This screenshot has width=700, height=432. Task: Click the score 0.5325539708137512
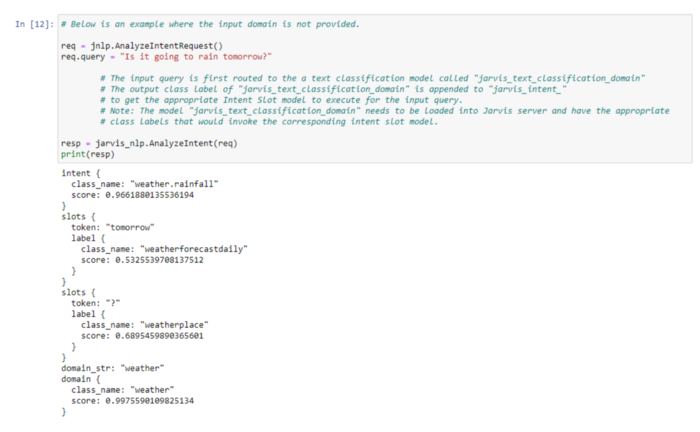click(x=142, y=260)
